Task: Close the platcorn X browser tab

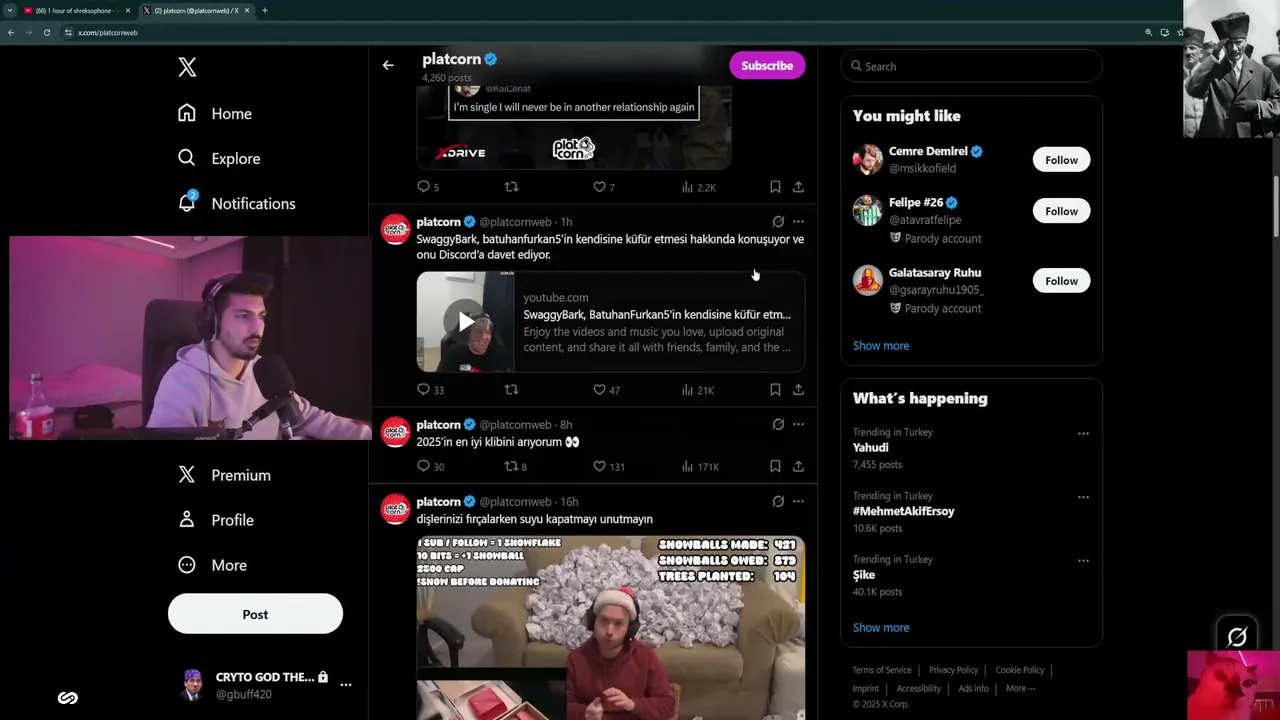Action: 248,10
